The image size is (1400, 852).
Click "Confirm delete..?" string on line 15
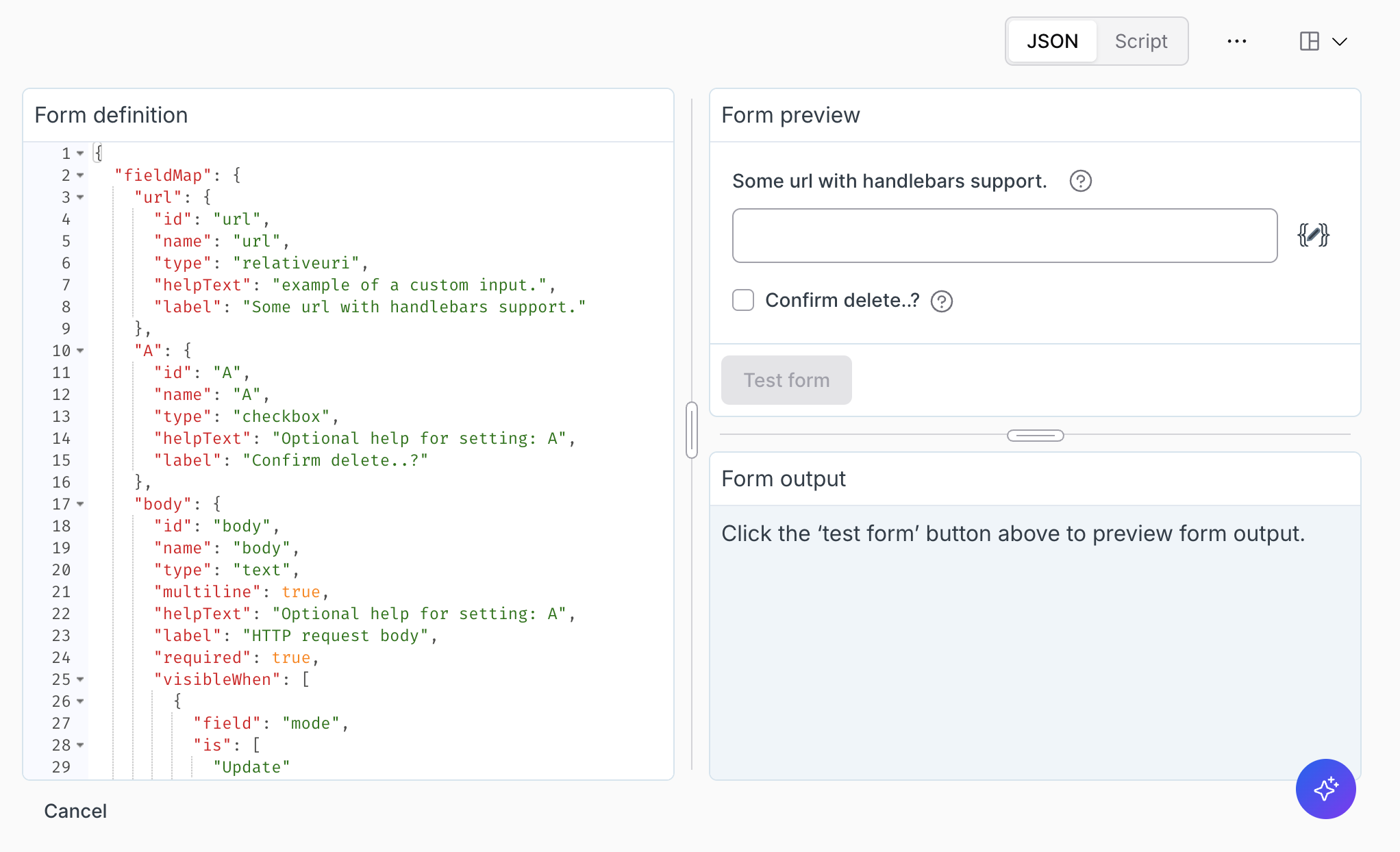click(x=336, y=460)
